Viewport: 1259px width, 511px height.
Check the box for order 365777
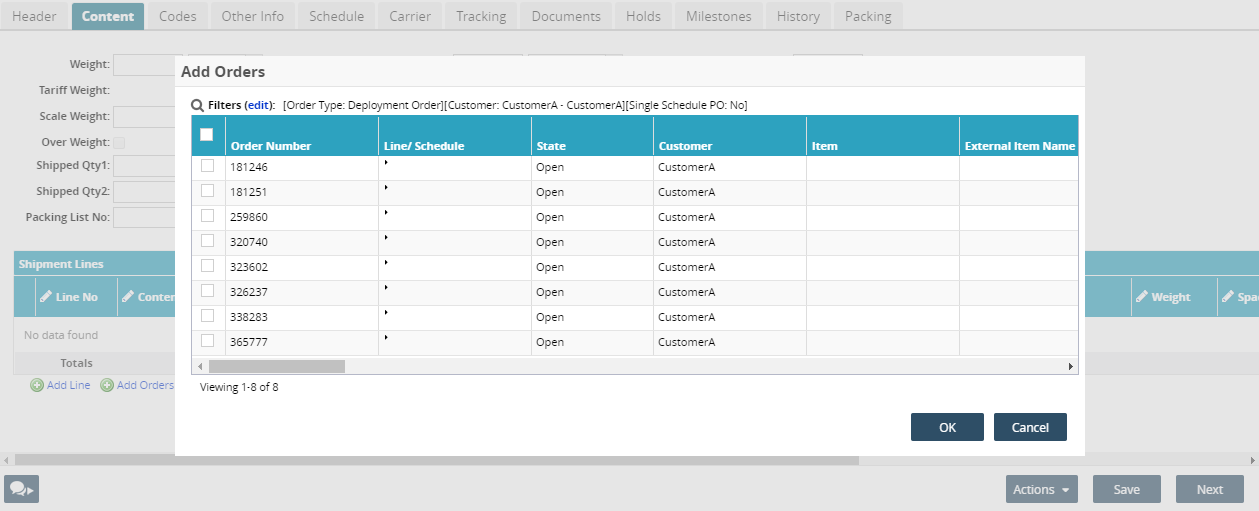[x=208, y=341]
